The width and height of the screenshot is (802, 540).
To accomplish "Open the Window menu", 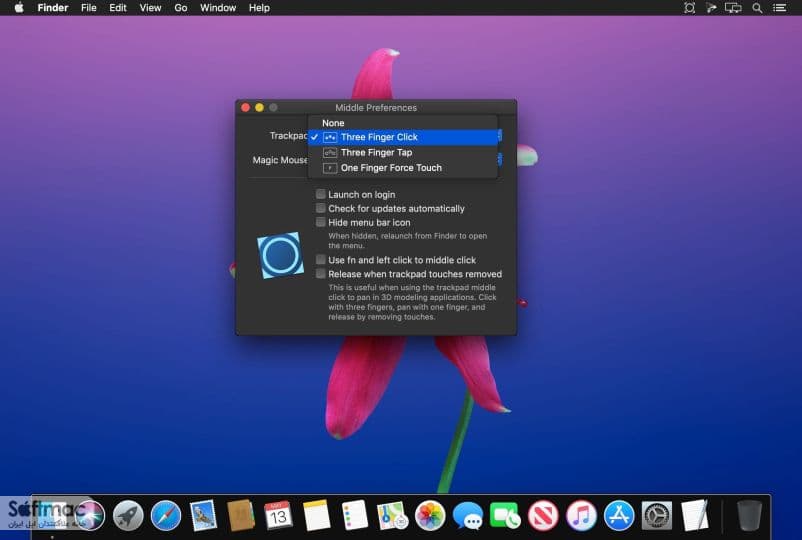I will (218, 8).
